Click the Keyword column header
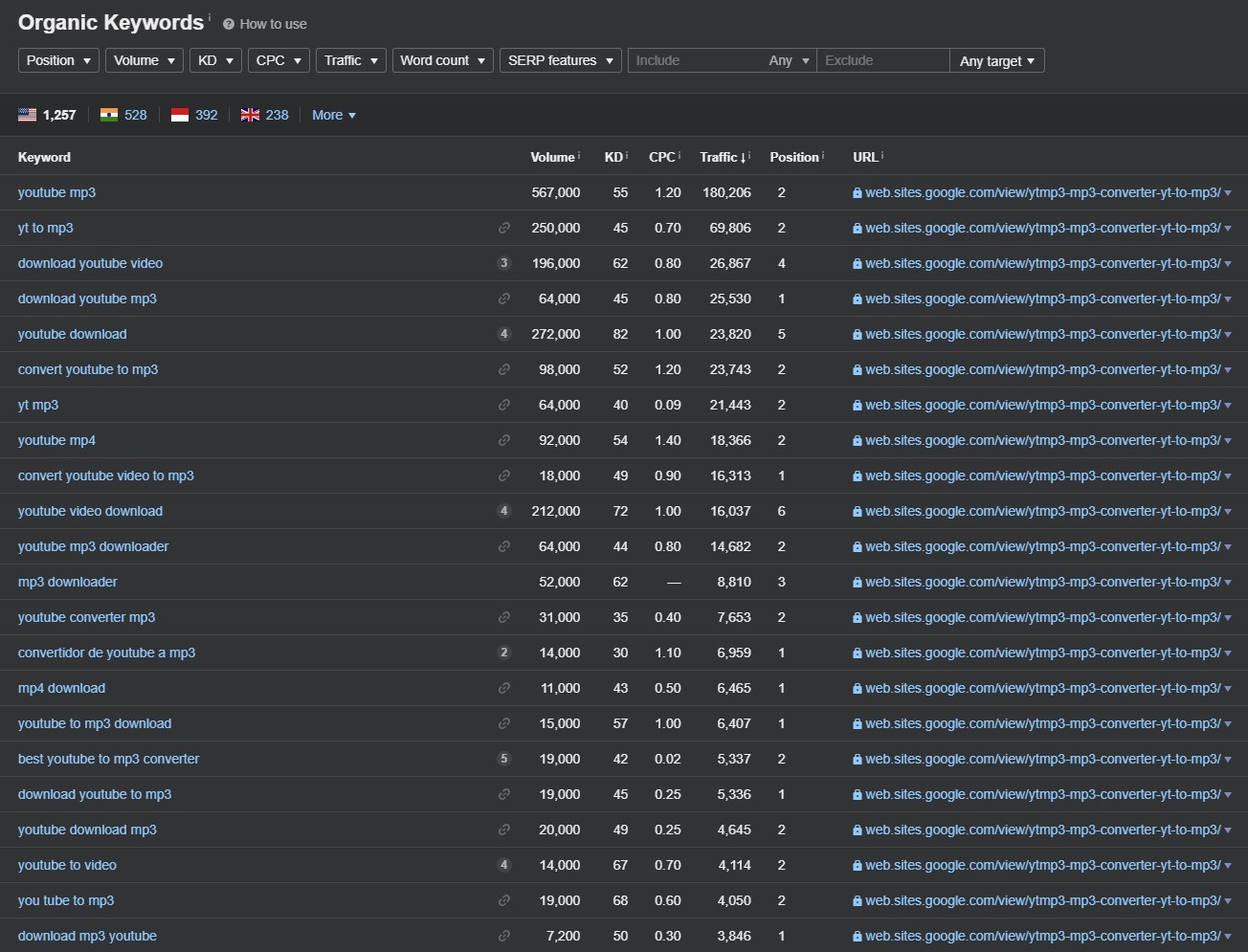This screenshot has width=1248, height=952. click(44, 157)
